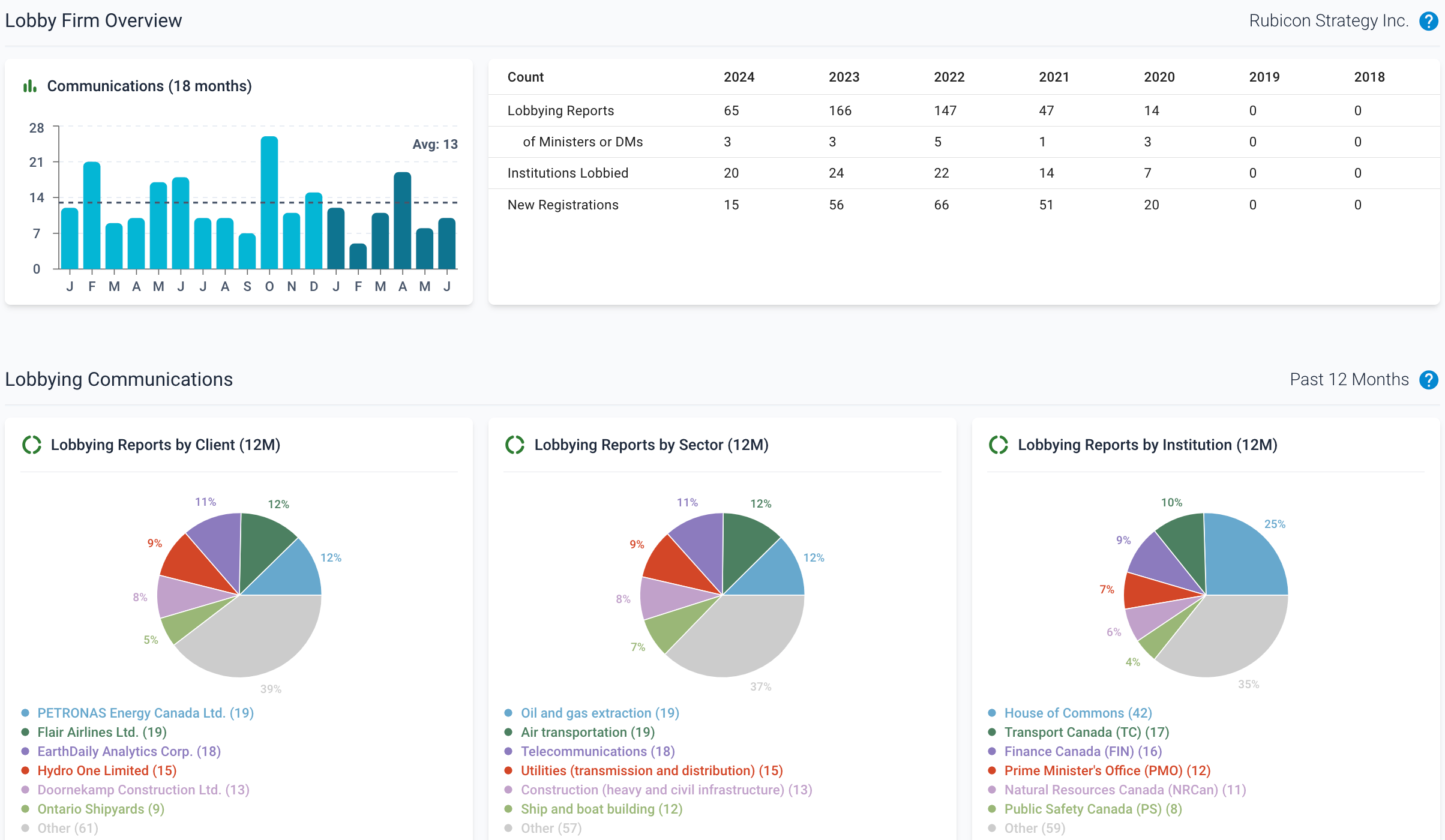Screen dimensions: 1445x840
Task: Click Other (61) in client legend
Action: (x=68, y=828)
